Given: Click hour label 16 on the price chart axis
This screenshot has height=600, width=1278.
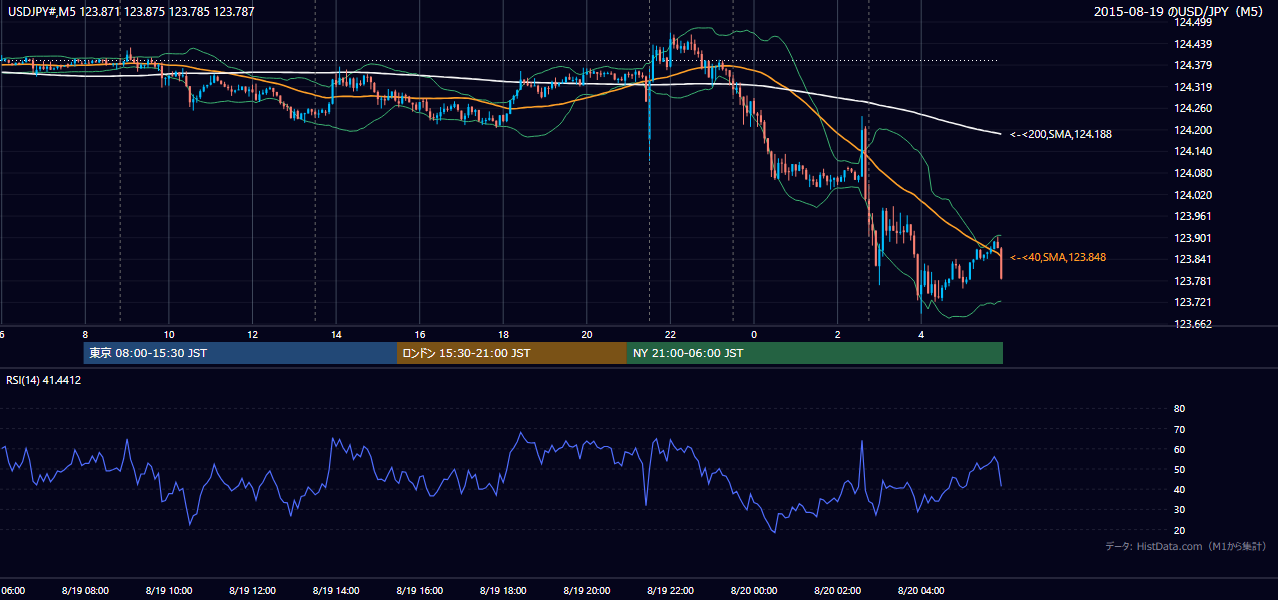Looking at the screenshot, I should coord(421,334).
